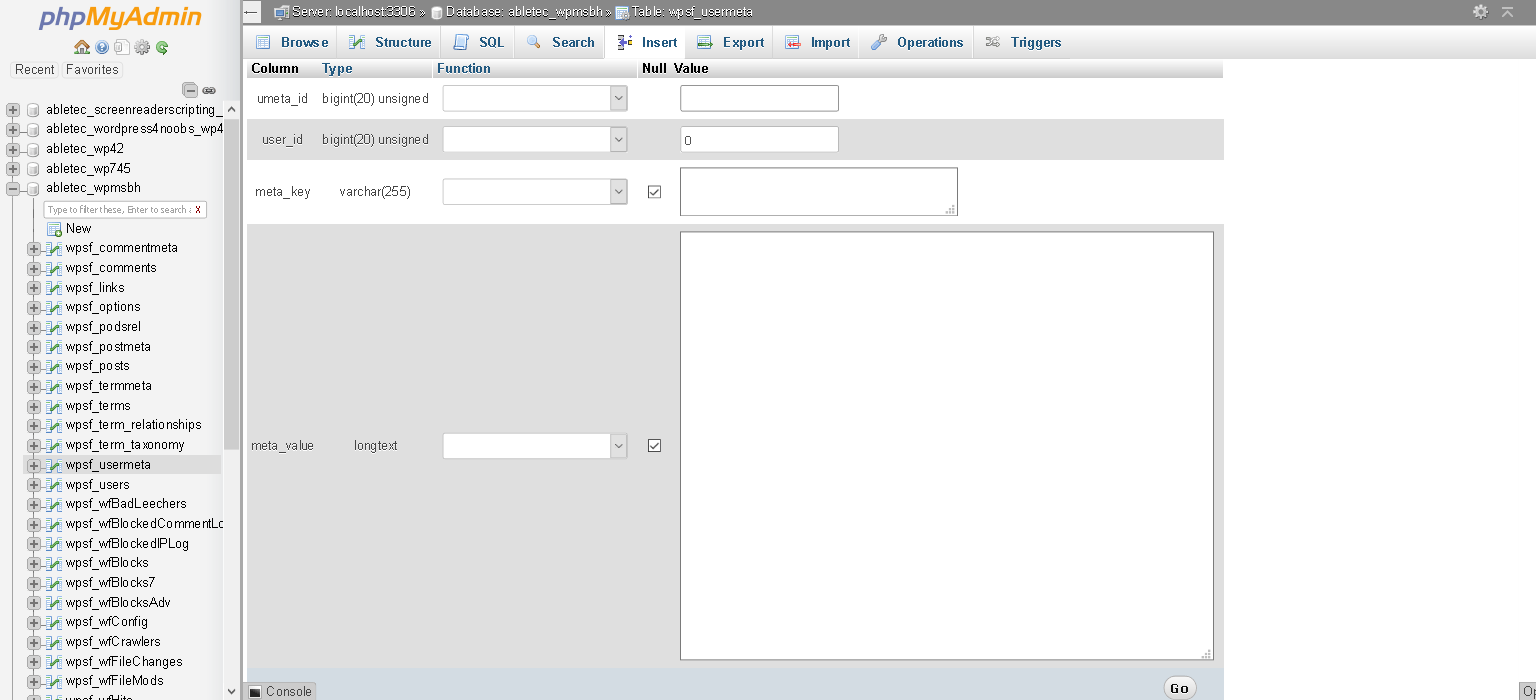1536x700 pixels.
Task: Click the wpsf_termmeta table icon
Action: [54, 386]
